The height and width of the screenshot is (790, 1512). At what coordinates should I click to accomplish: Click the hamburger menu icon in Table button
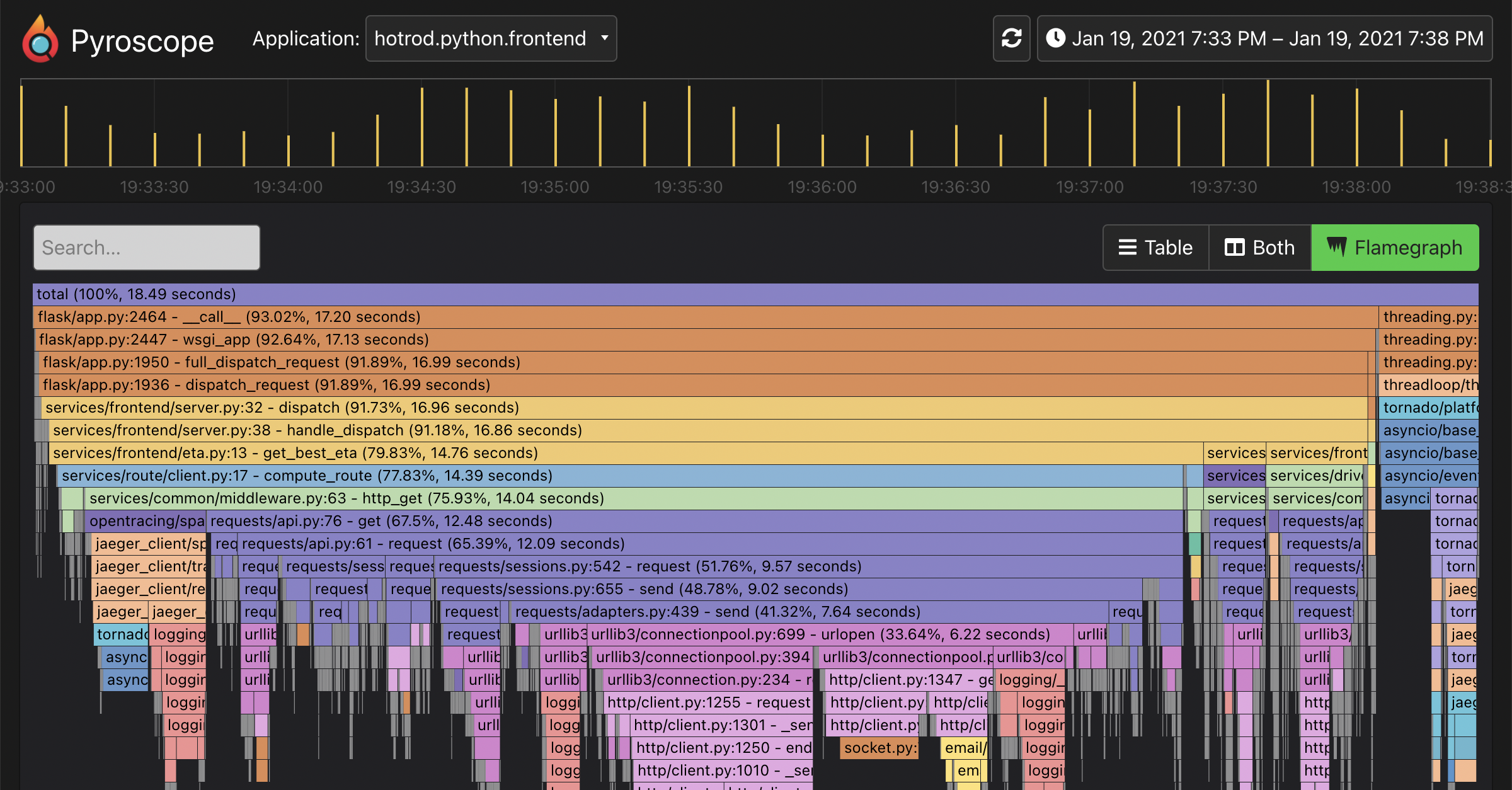tap(1128, 248)
